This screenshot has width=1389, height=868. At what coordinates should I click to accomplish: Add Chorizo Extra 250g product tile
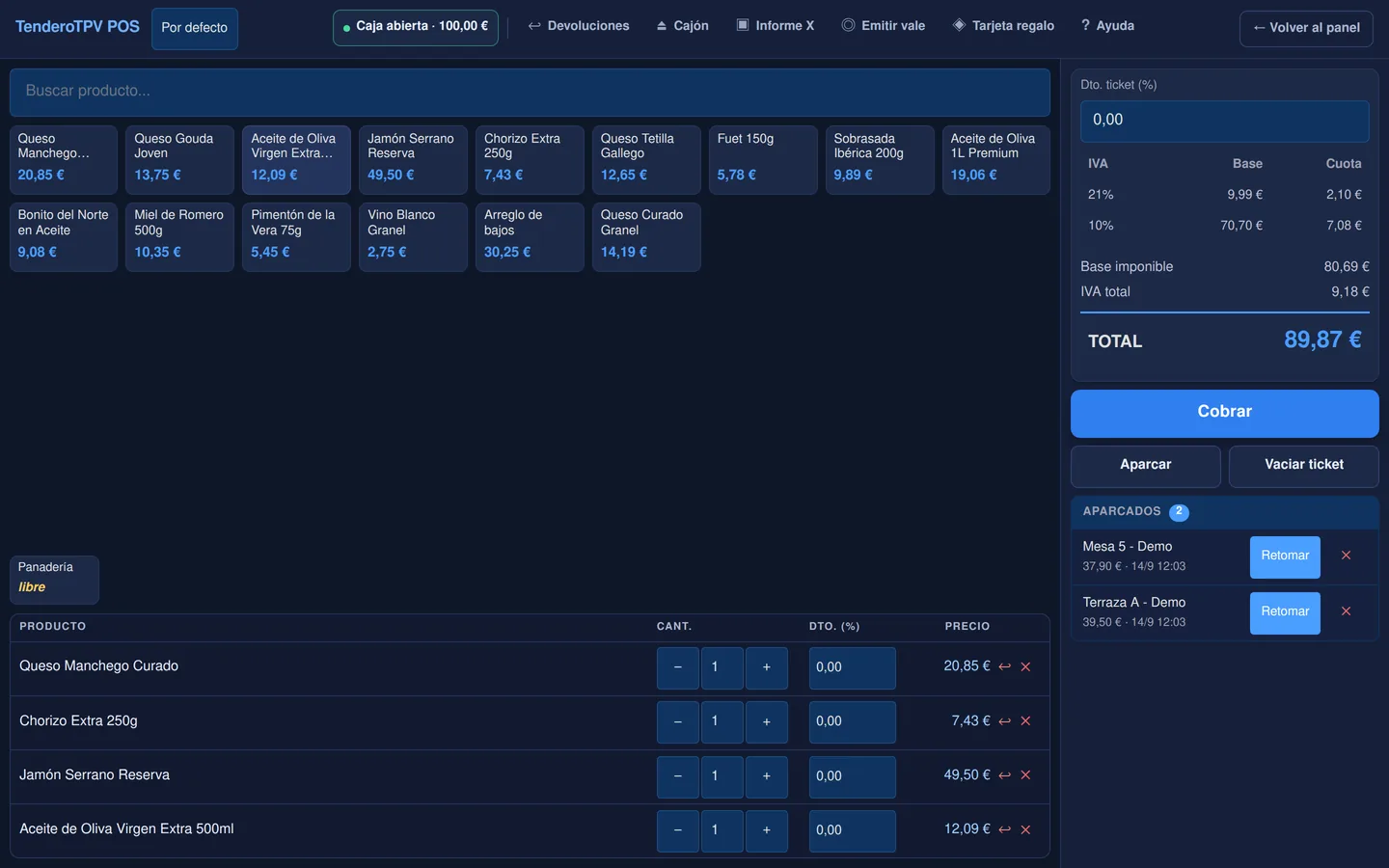pyautogui.click(x=530, y=160)
